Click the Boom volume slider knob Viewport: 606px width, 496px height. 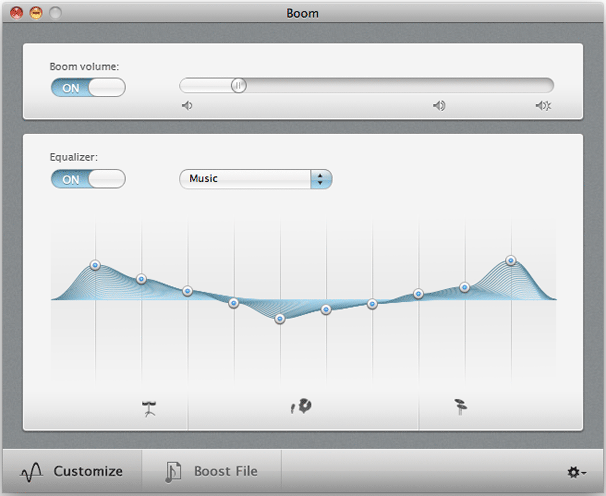238,85
